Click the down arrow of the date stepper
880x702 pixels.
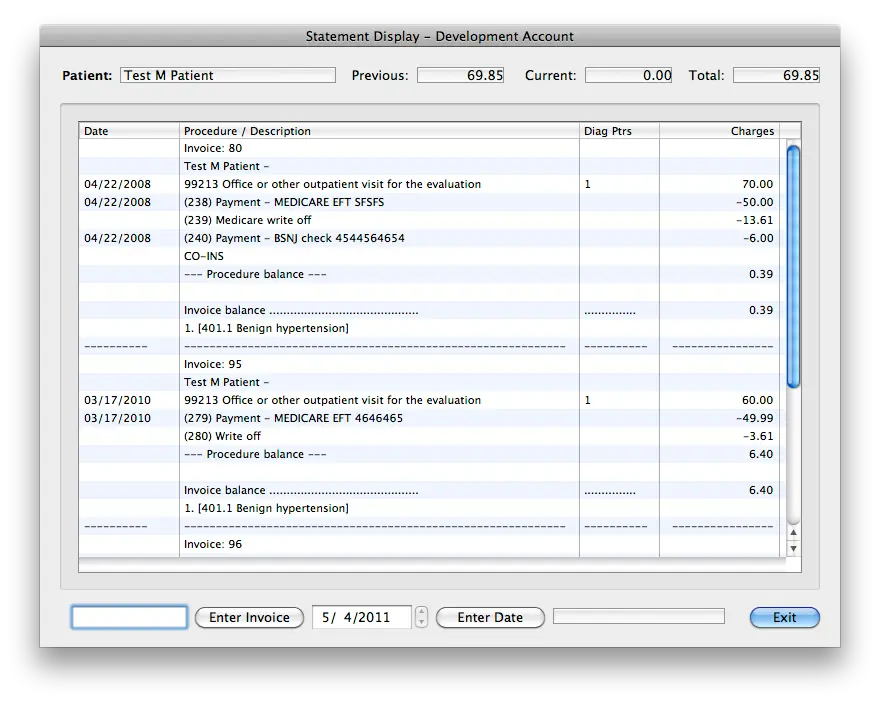click(x=420, y=623)
